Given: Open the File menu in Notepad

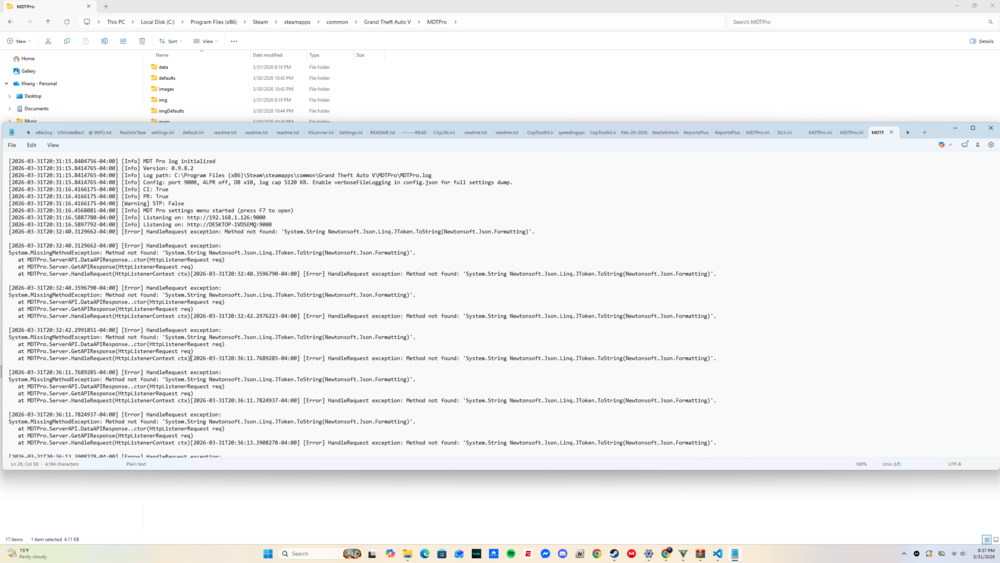Looking at the screenshot, I should click(x=11, y=145).
